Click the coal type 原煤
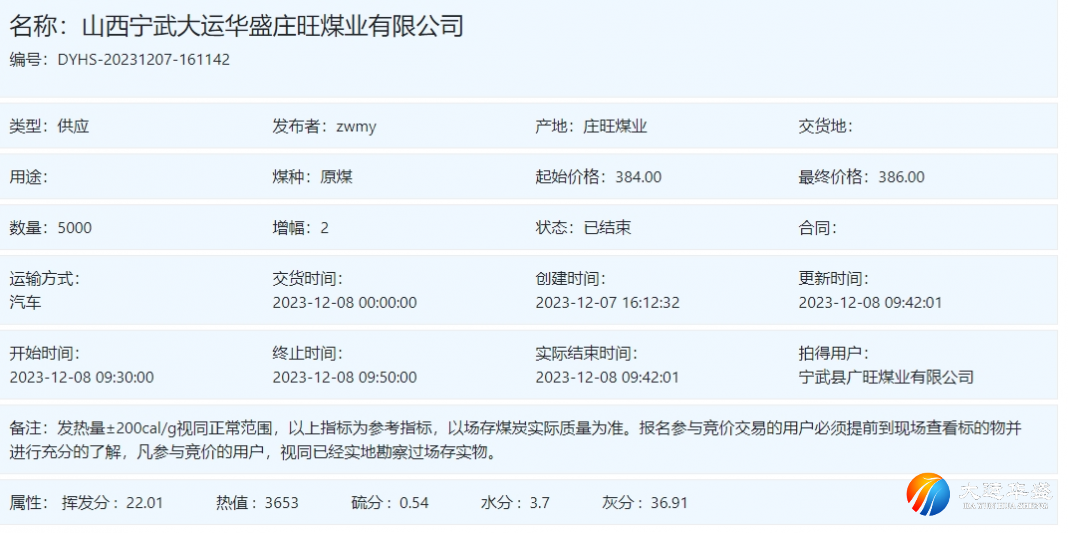This screenshot has width=1068, height=533. [x=336, y=177]
